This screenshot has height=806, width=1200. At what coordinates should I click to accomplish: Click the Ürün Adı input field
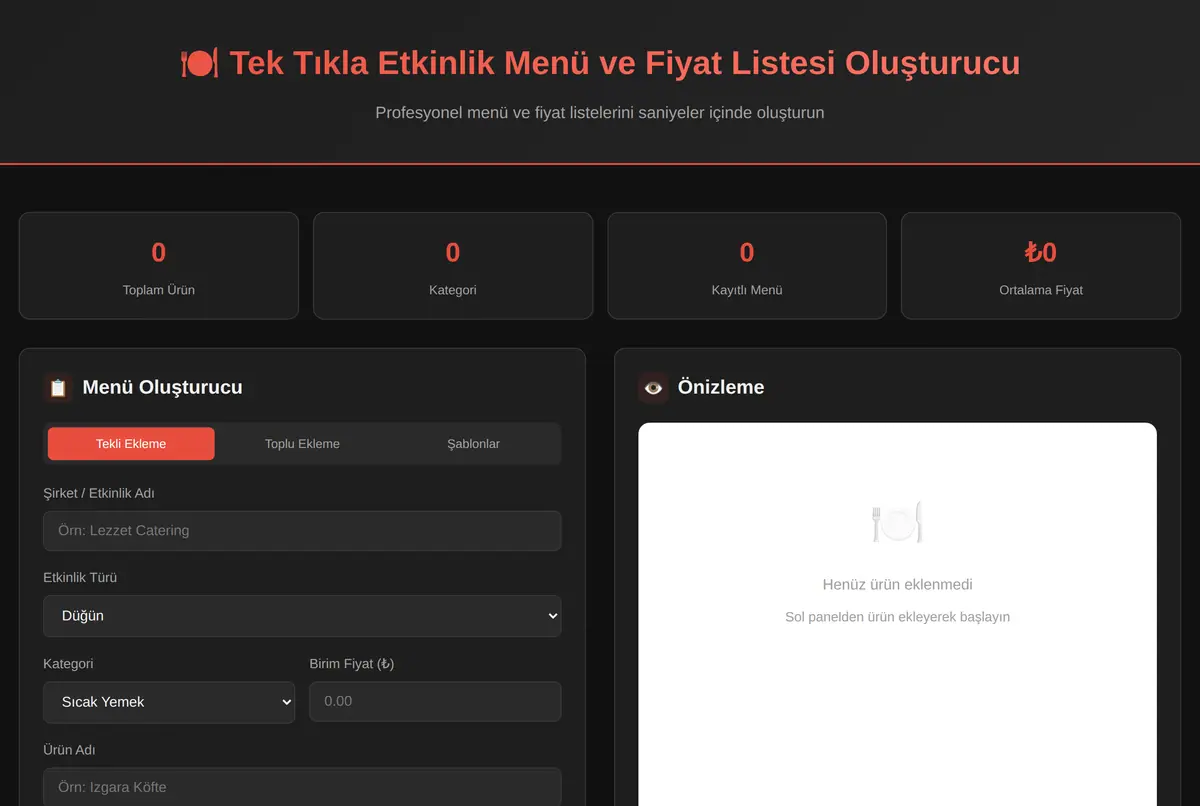click(x=302, y=787)
